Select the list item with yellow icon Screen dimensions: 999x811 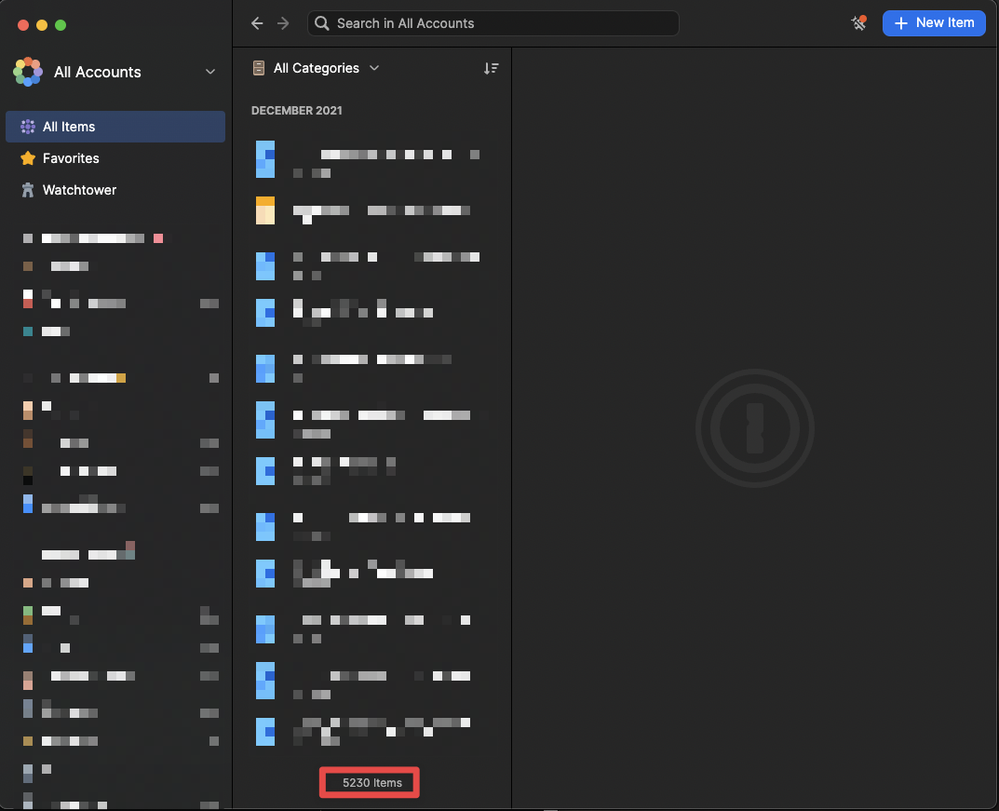click(x=370, y=211)
